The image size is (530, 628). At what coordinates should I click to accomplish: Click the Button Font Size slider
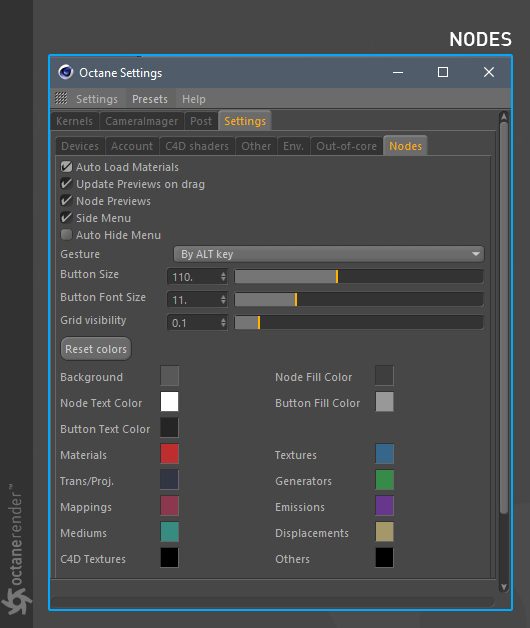pos(359,300)
